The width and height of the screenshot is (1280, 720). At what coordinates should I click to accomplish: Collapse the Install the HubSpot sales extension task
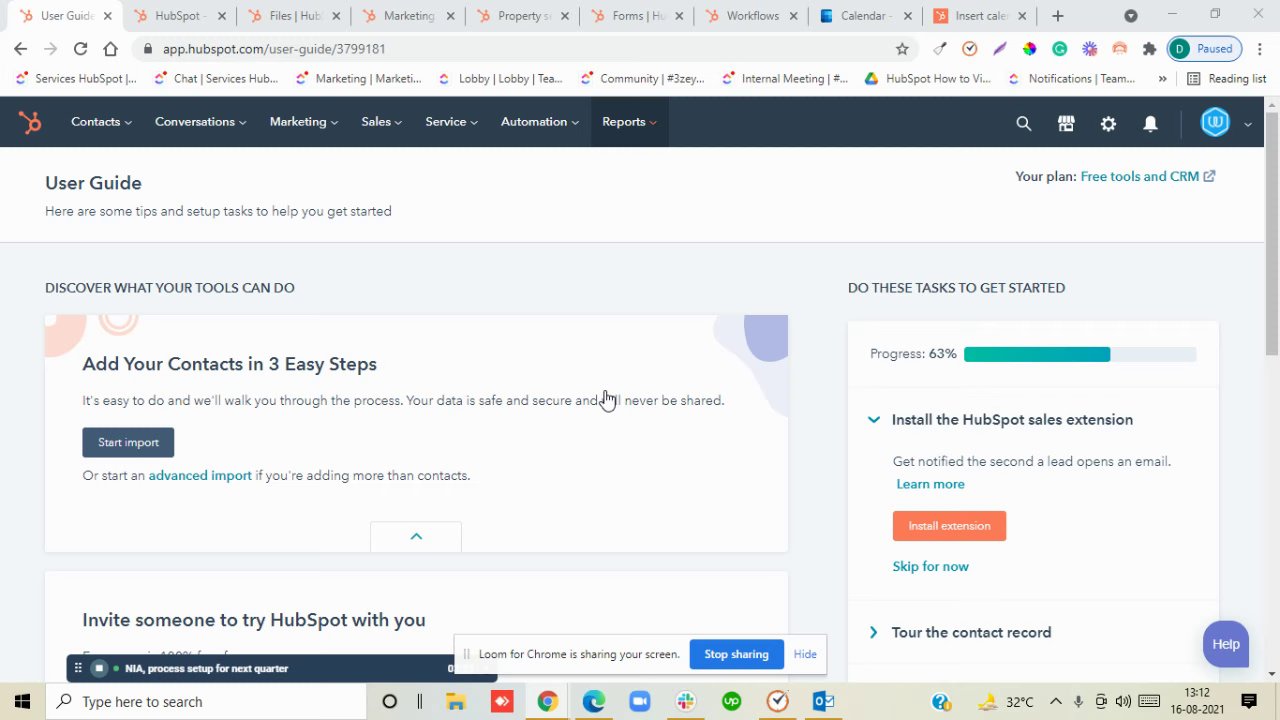[874, 420]
